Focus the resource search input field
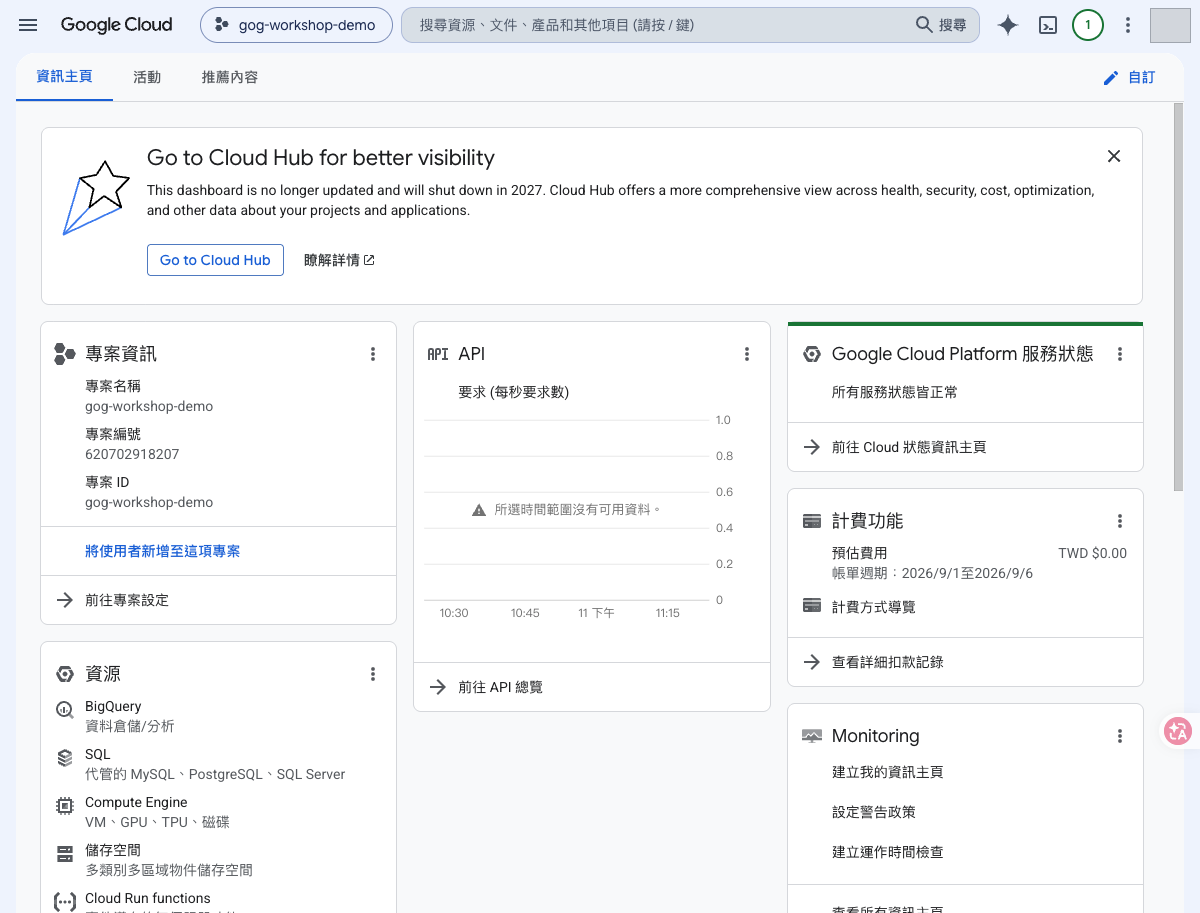 point(655,25)
